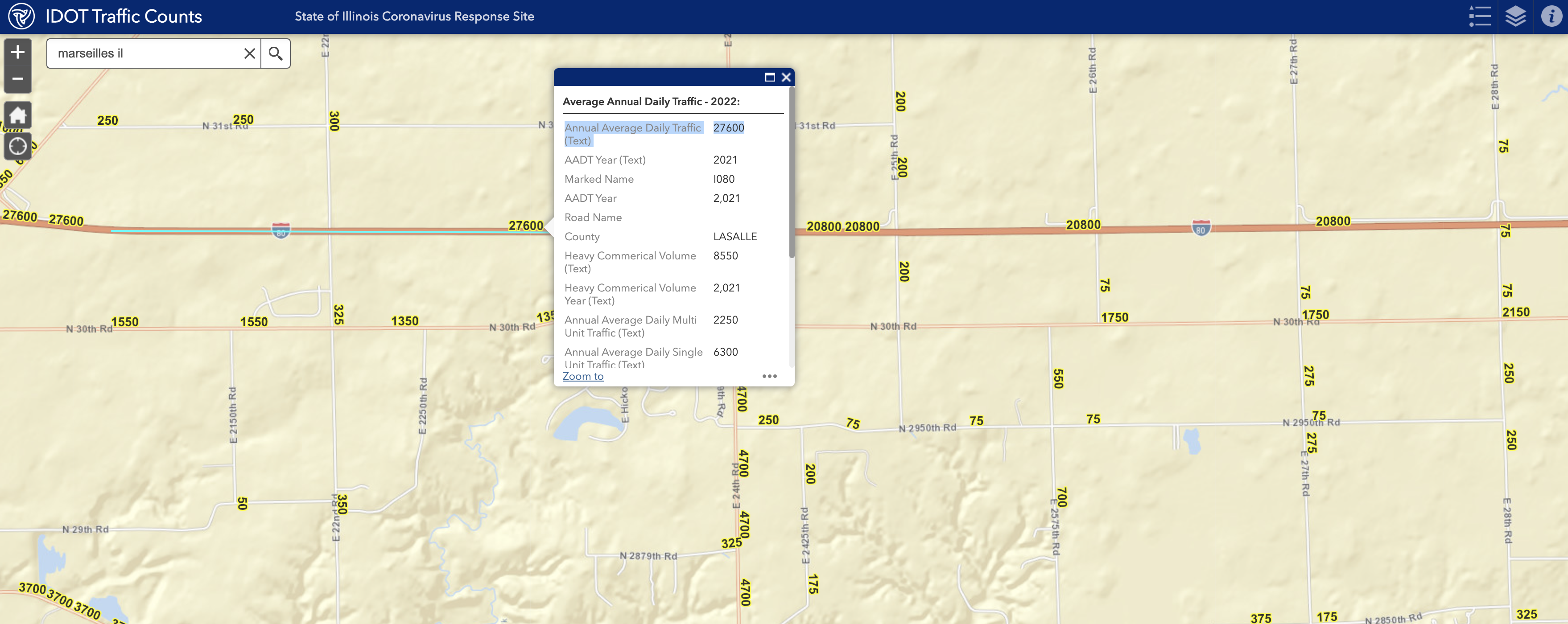Click the 4700 traffic count label
The image size is (1568, 624).
click(x=744, y=464)
